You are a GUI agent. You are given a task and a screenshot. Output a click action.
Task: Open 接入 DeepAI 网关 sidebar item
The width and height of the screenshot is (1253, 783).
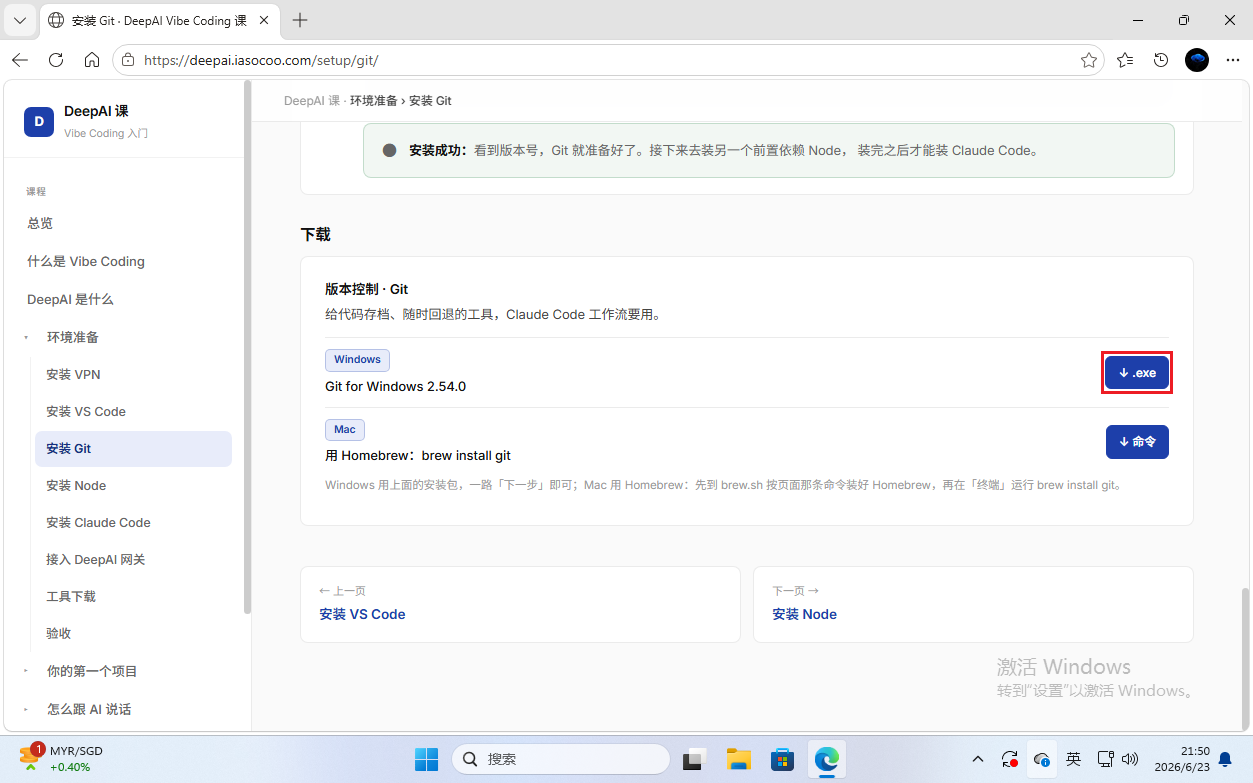click(96, 559)
